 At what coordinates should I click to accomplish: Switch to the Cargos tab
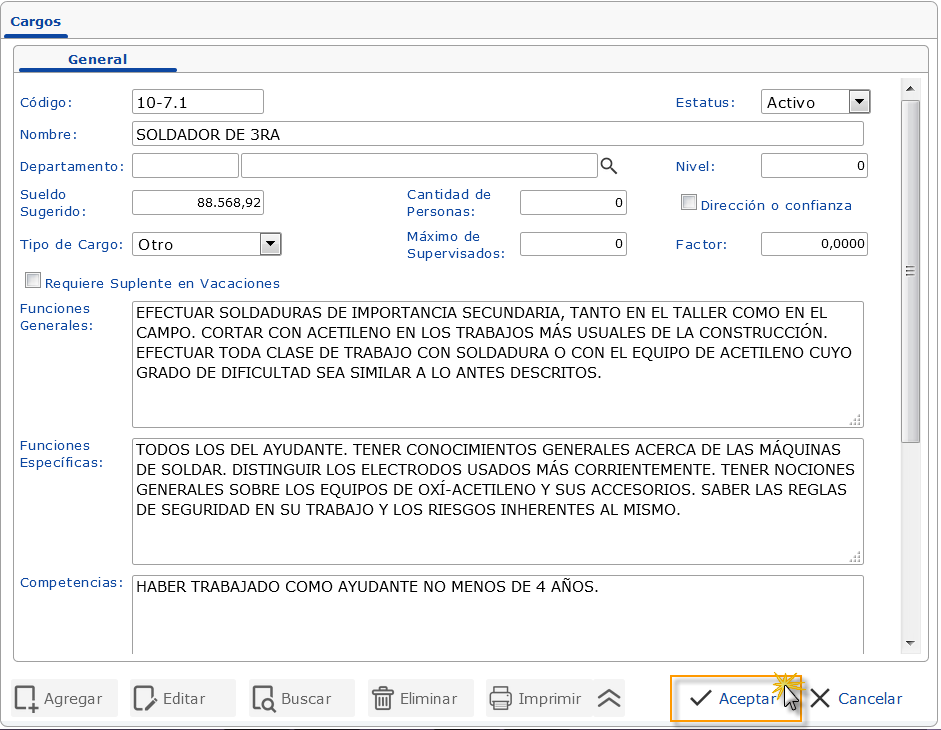point(36,21)
